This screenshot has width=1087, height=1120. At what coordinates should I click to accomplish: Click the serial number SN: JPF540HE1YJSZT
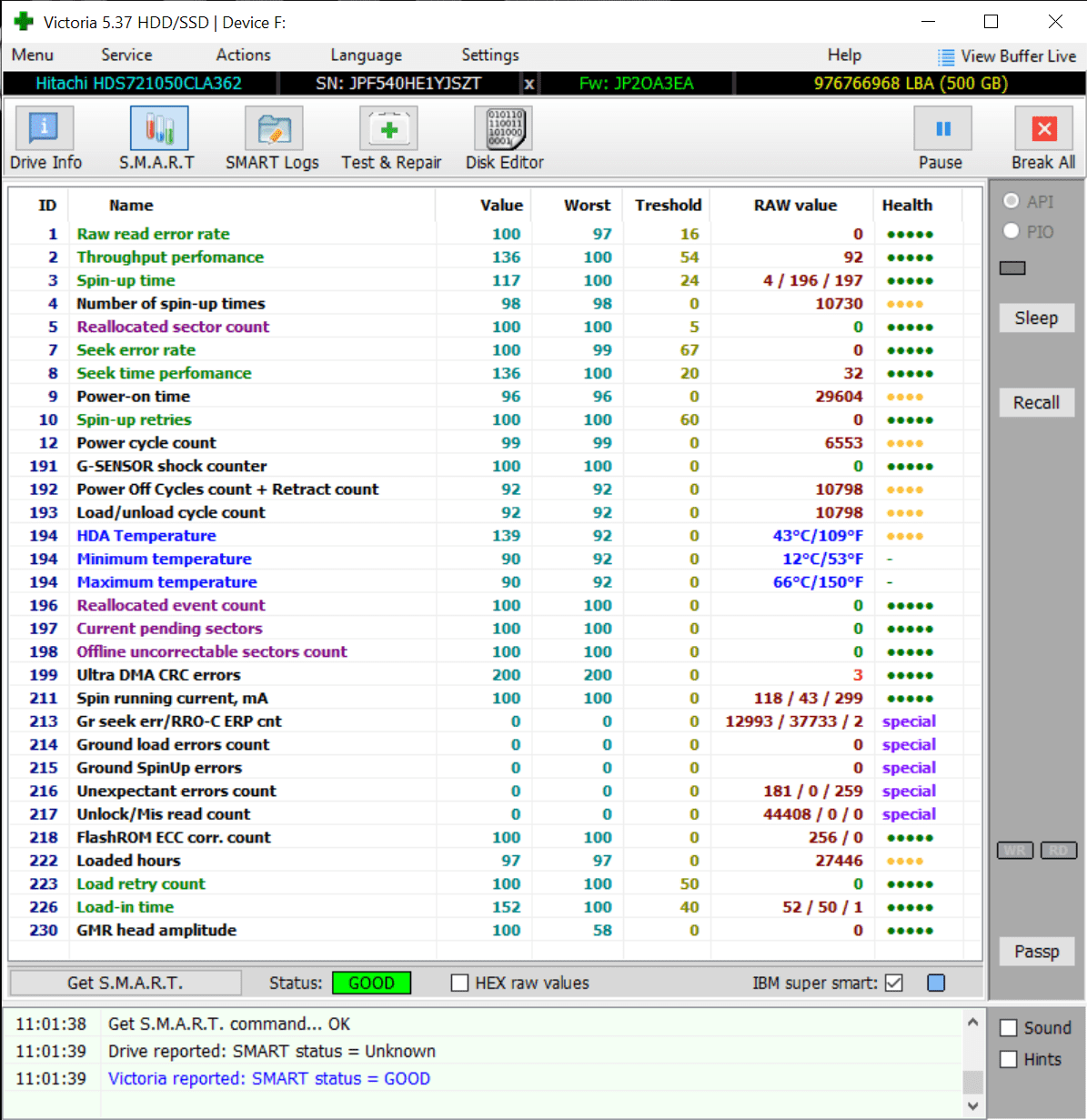(x=398, y=84)
